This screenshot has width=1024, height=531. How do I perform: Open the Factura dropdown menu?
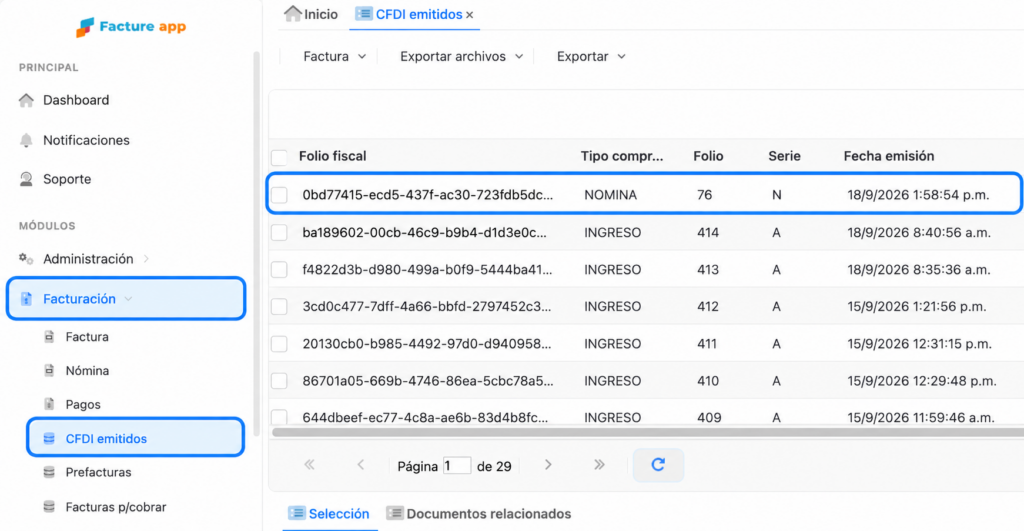click(x=334, y=57)
